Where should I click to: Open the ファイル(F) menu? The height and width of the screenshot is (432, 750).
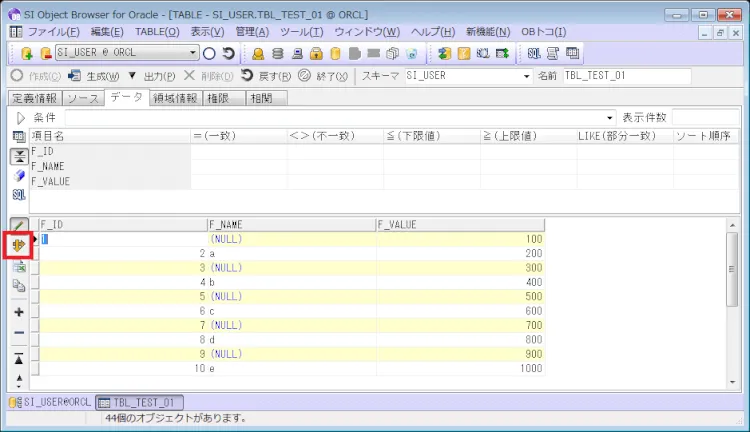pos(53,32)
